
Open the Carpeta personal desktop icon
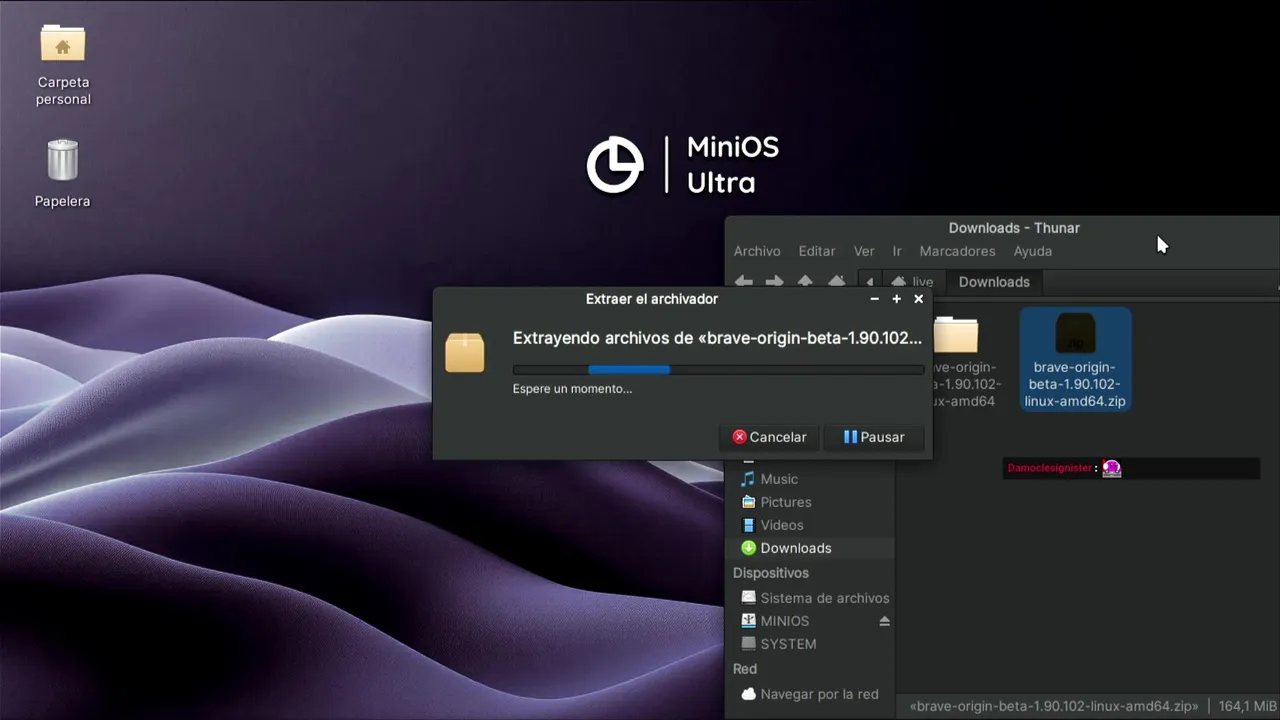point(63,65)
